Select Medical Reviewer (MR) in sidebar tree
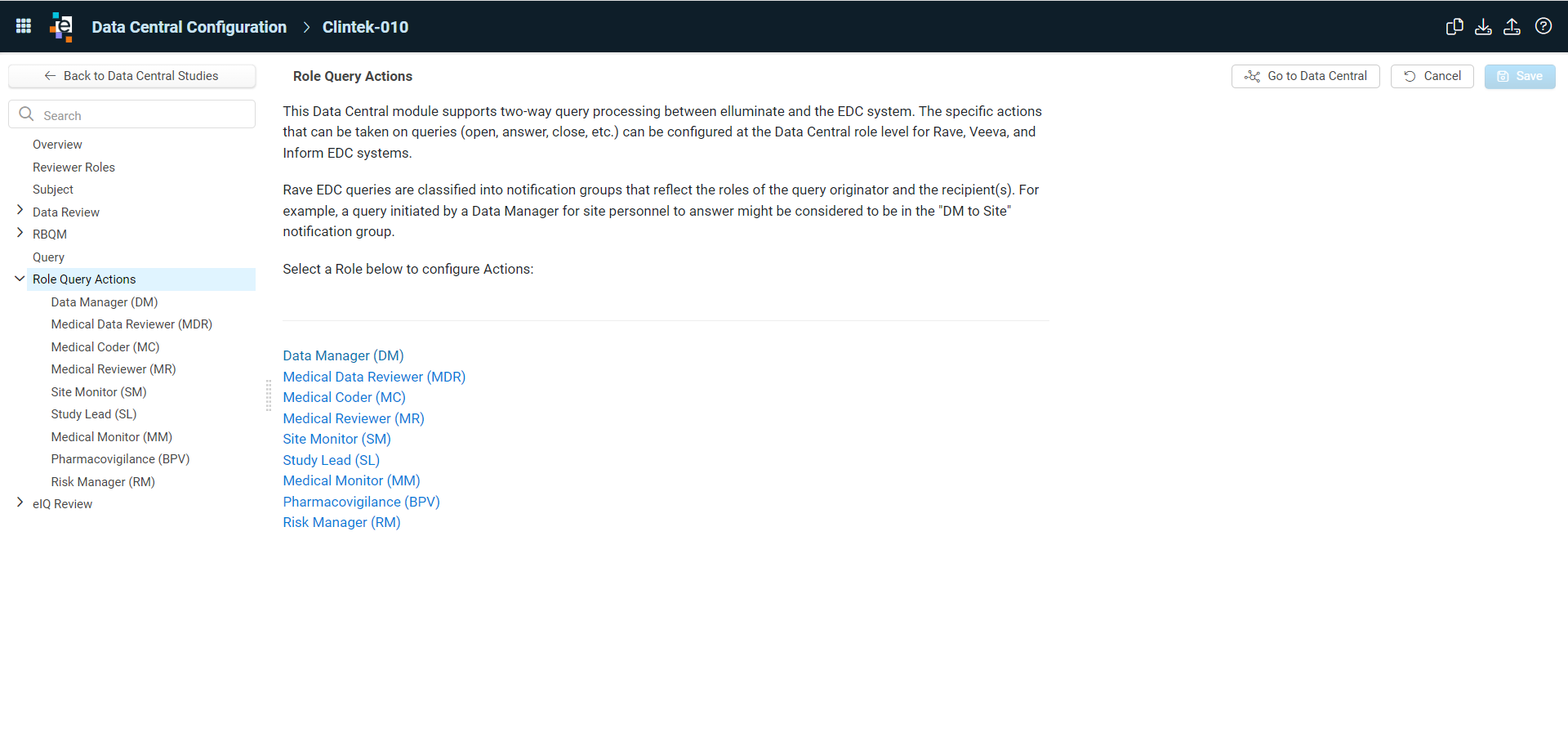This screenshot has width=1568, height=737. [x=114, y=369]
